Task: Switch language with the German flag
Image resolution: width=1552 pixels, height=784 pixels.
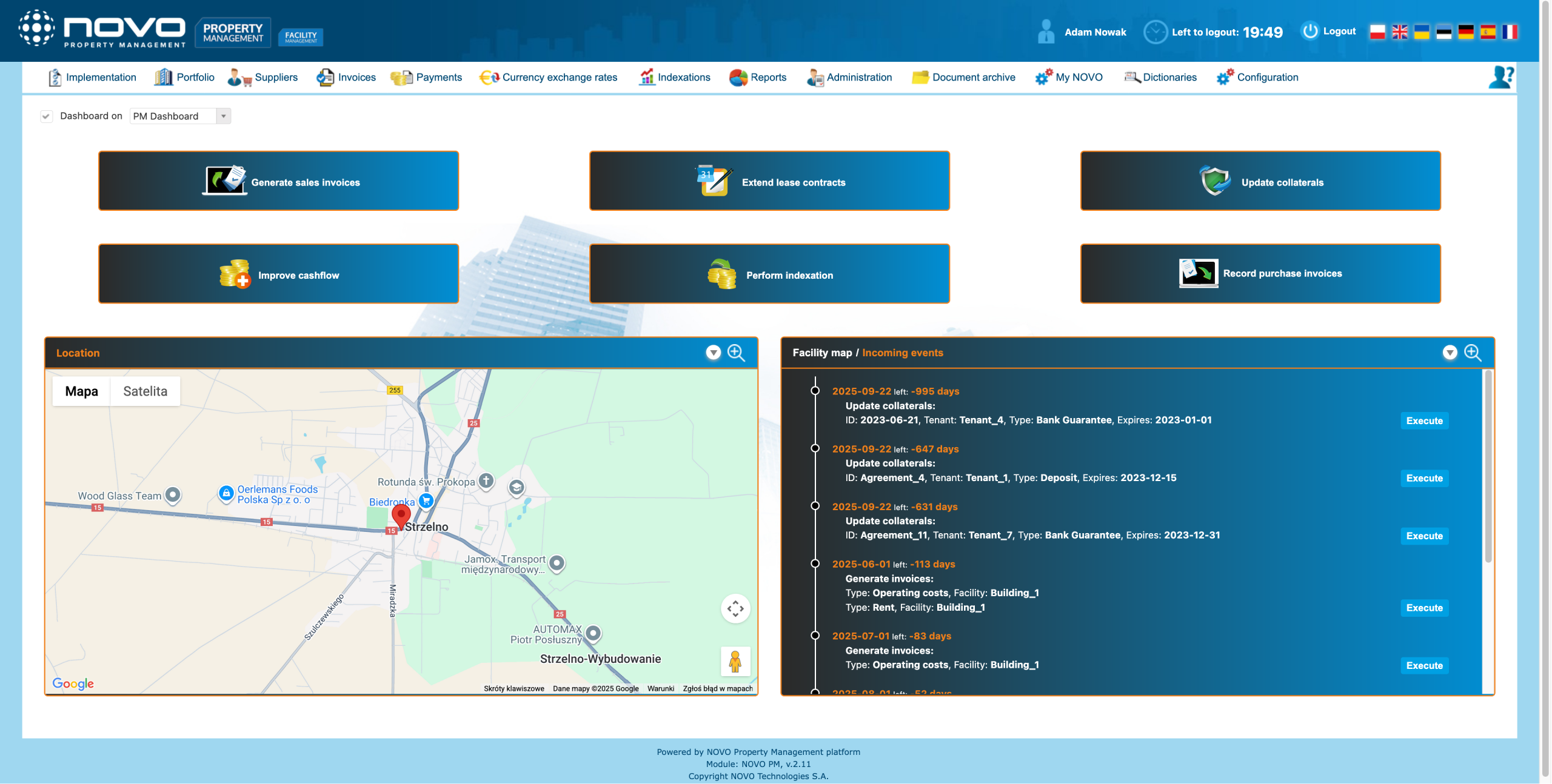Action: tap(1465, 32)
